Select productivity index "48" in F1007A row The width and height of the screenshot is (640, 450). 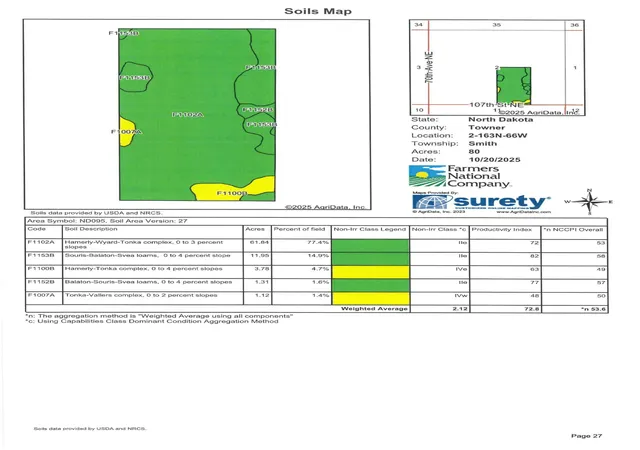(x=535, y=295)
